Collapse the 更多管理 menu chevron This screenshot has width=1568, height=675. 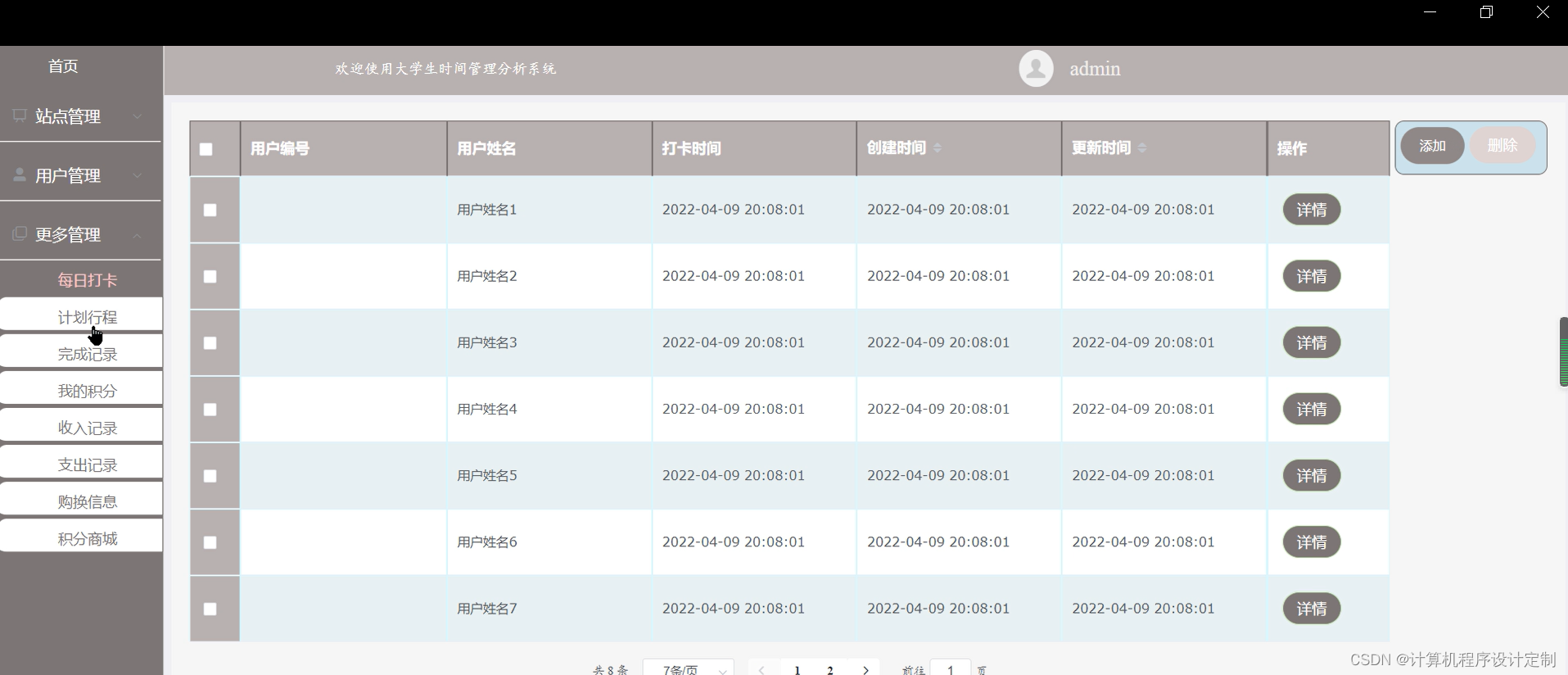coord(138,235)
